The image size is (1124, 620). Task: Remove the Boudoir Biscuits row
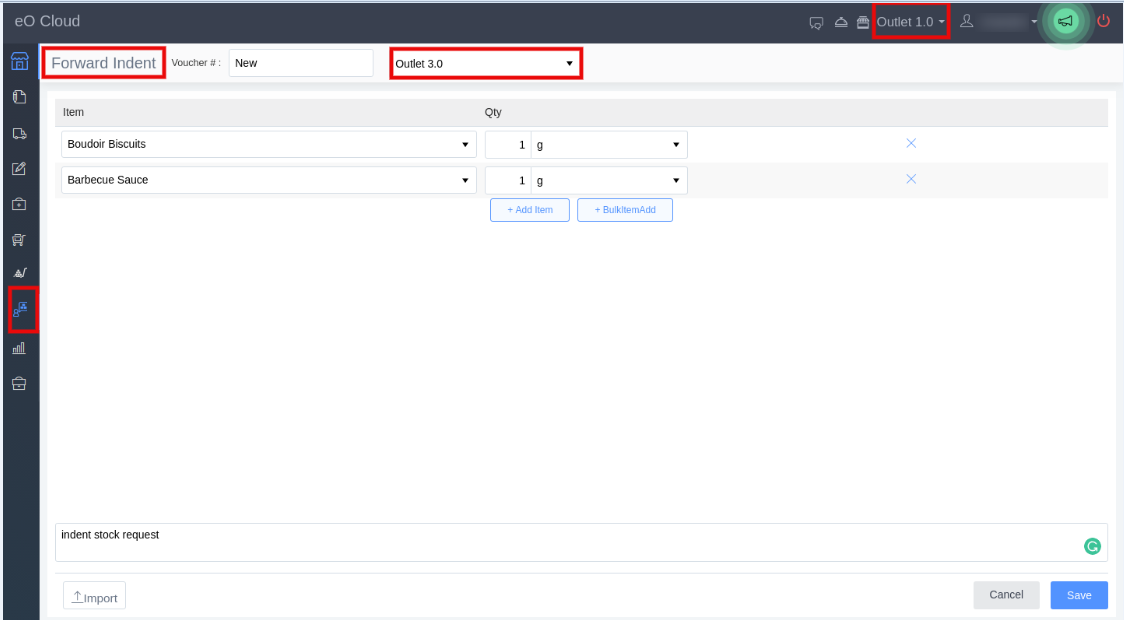click(911, 143)
